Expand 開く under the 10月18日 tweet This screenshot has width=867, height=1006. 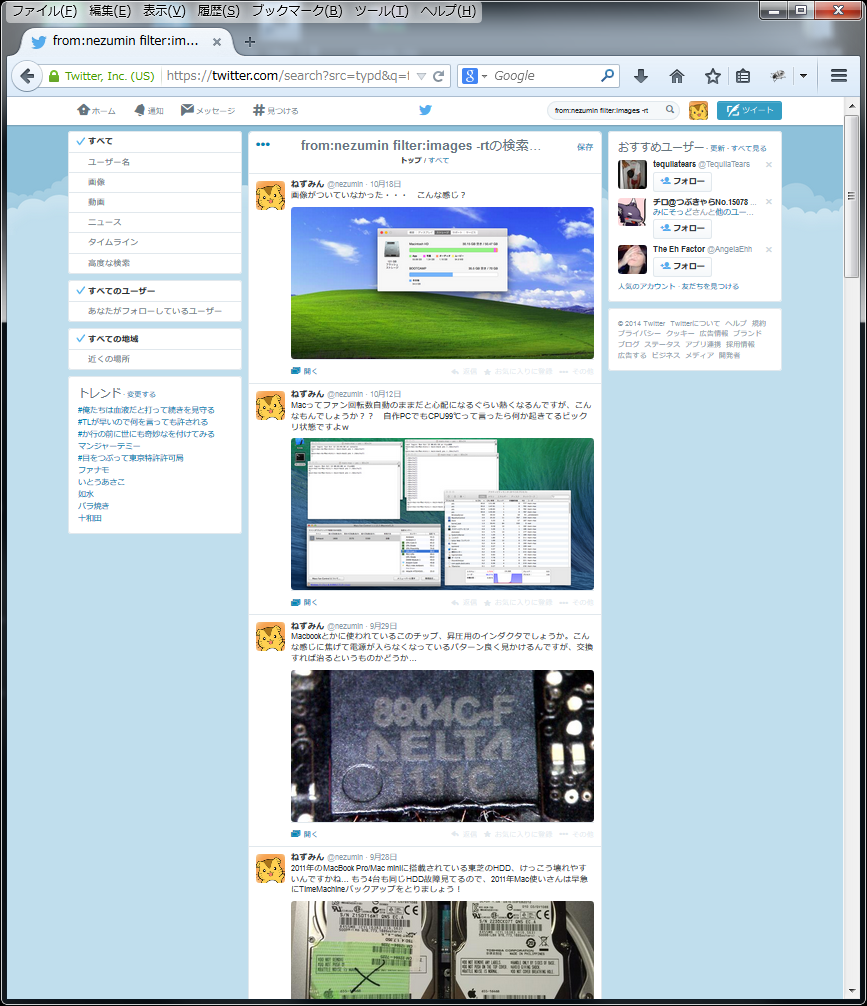point(305,371)
